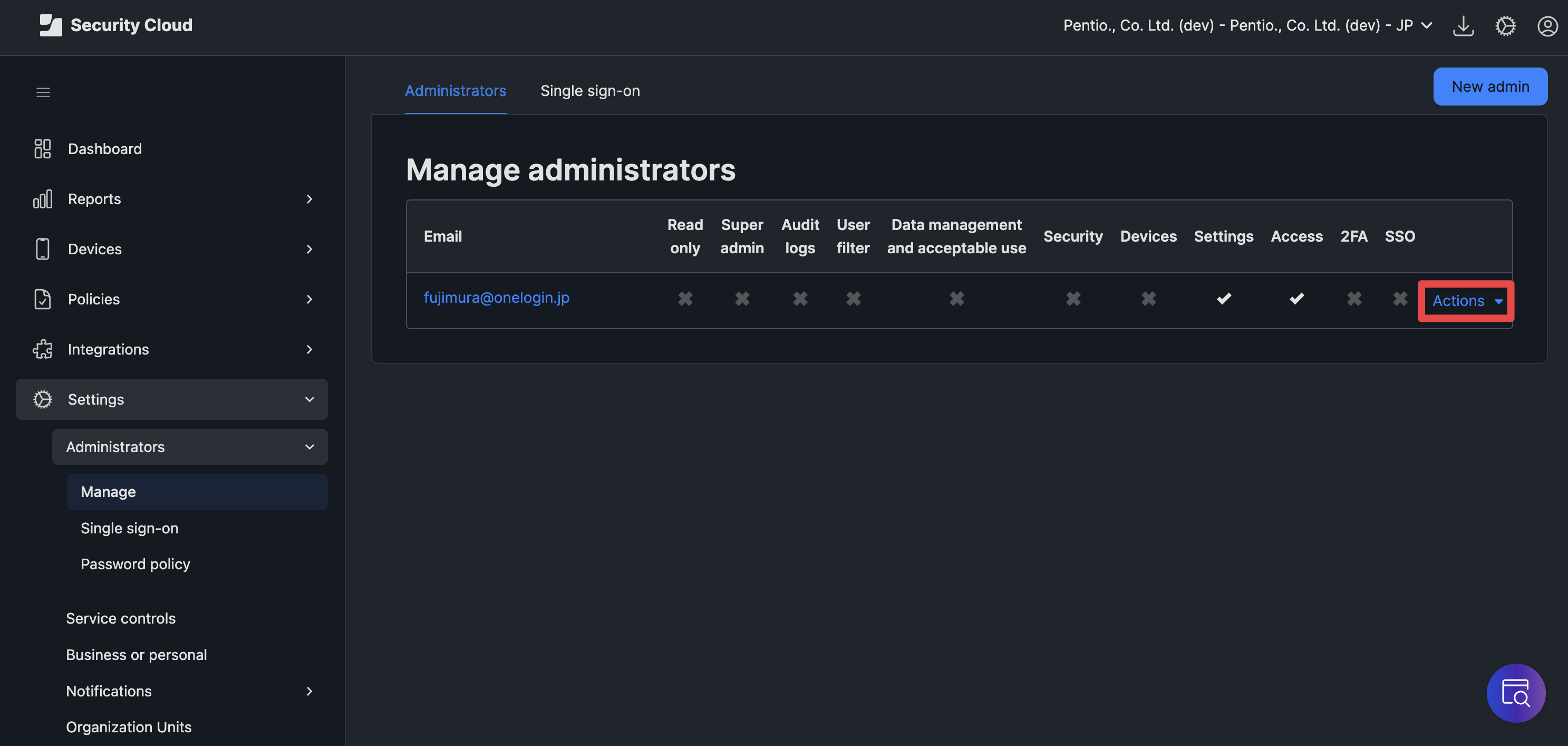
Task: Click the Access column checkmark
Action: tap(1297, 299)
